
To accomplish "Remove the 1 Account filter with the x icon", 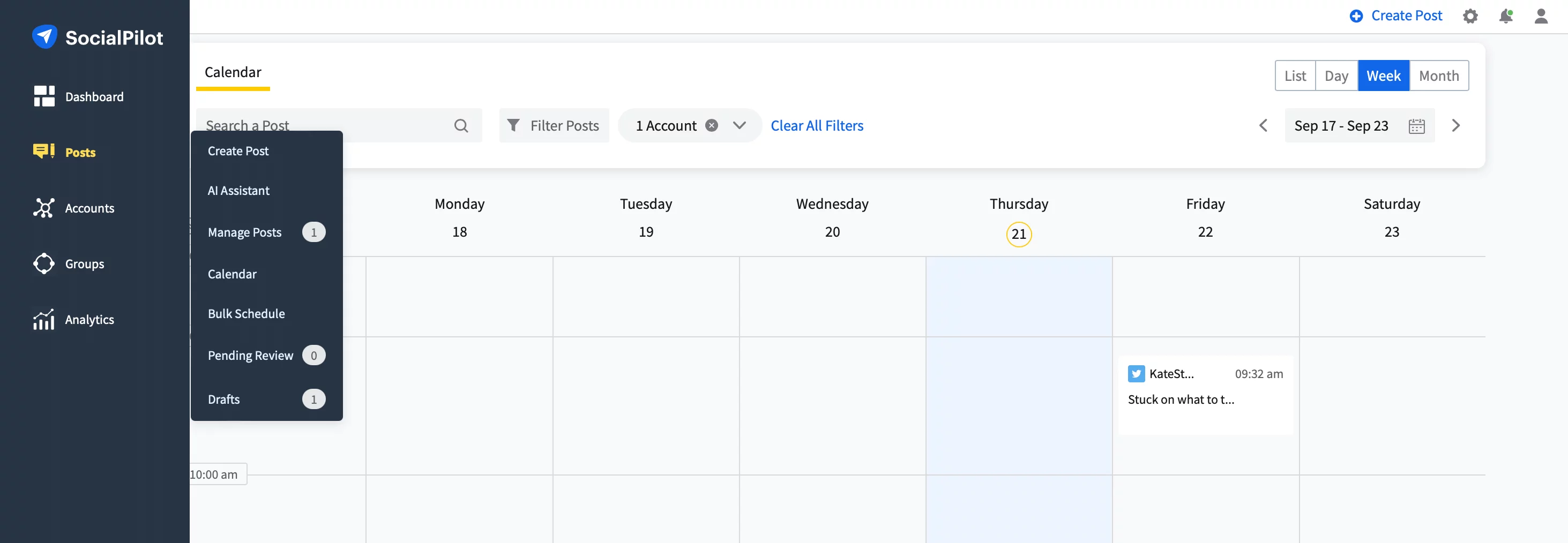I will point(712,125).
